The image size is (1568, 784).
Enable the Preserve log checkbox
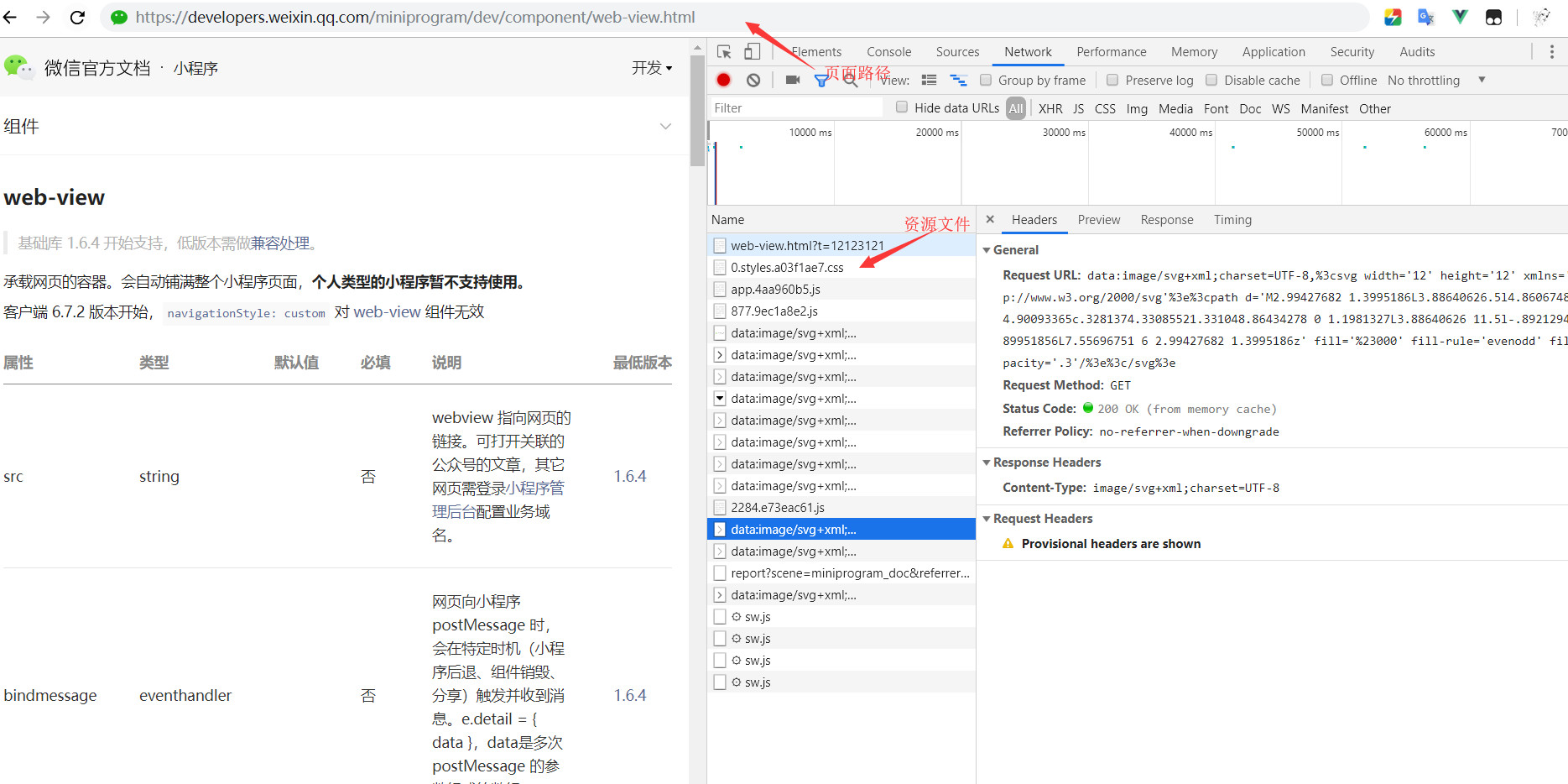tap(1112, 80)
